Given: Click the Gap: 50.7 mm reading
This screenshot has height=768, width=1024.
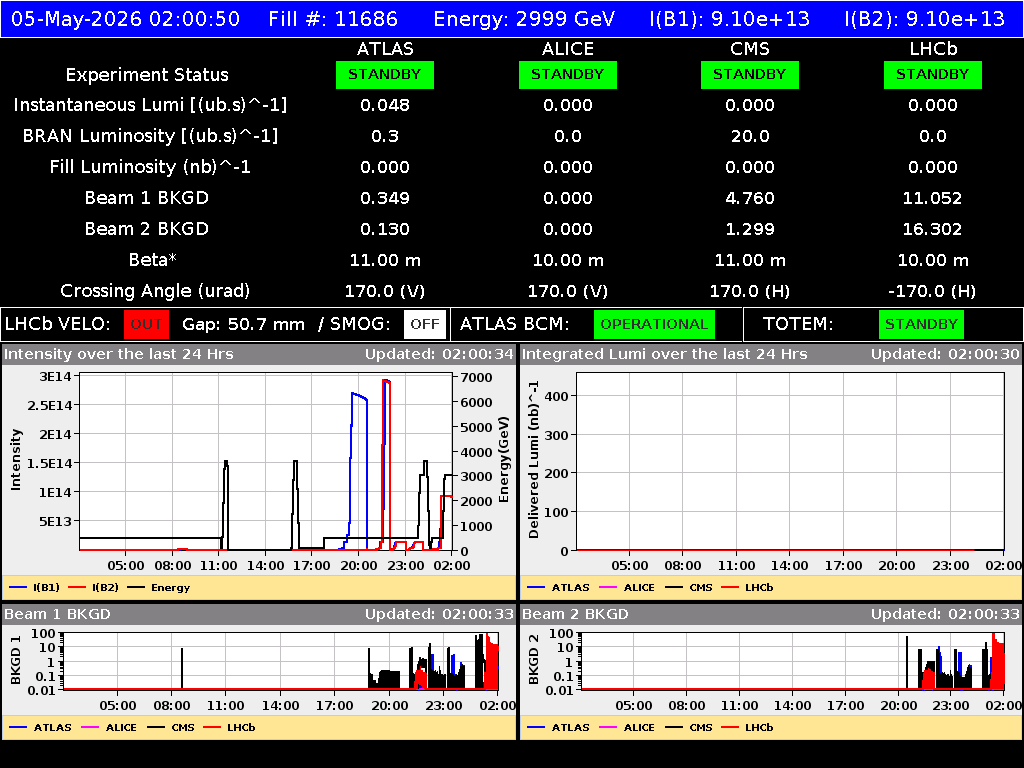Looking at the screenshot, I should [x=244, y=325].
